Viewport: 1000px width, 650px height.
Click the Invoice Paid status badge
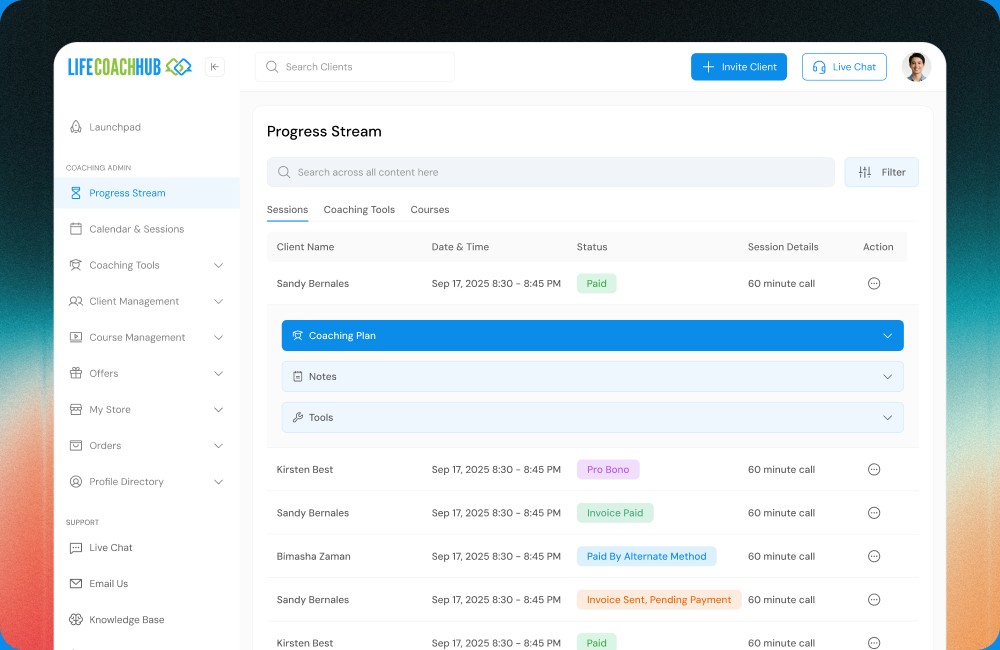coord(615,513)
